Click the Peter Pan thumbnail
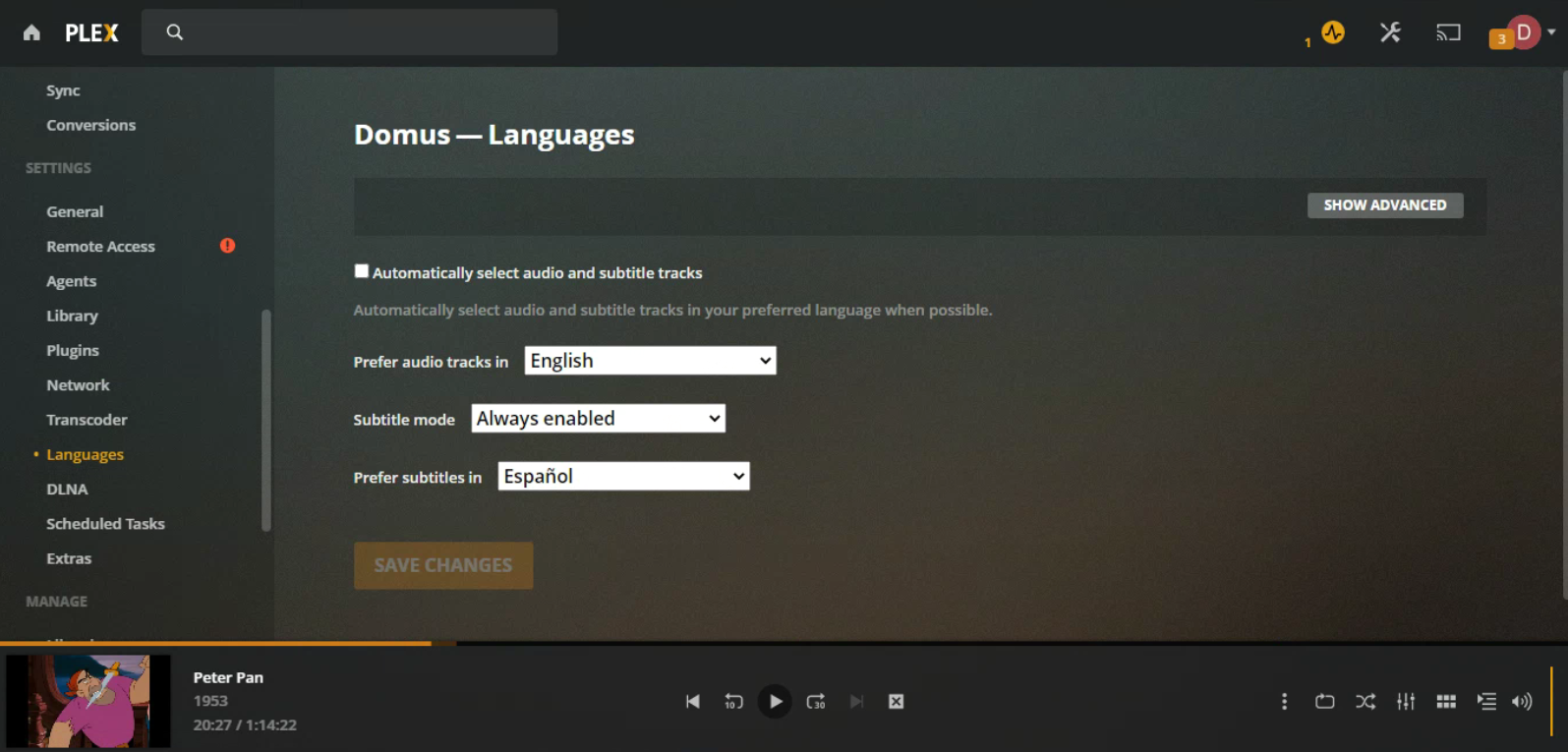 88,702
